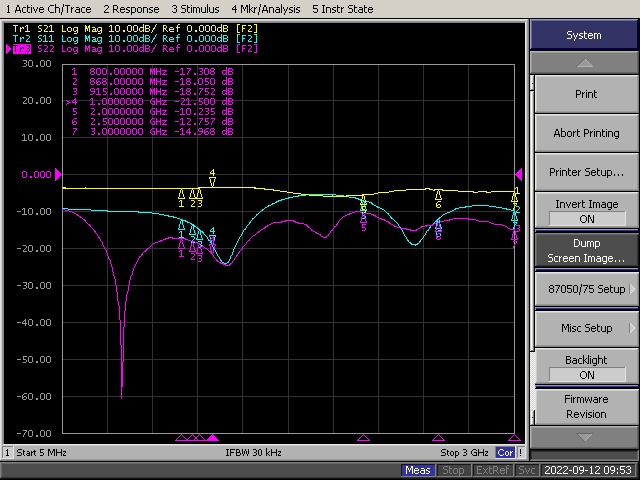The height and width of the screenshot is (480, 640).
Task: Click the softkey menu scroll-up arrow
Action: pyautogui.click(x=584, y=64)
